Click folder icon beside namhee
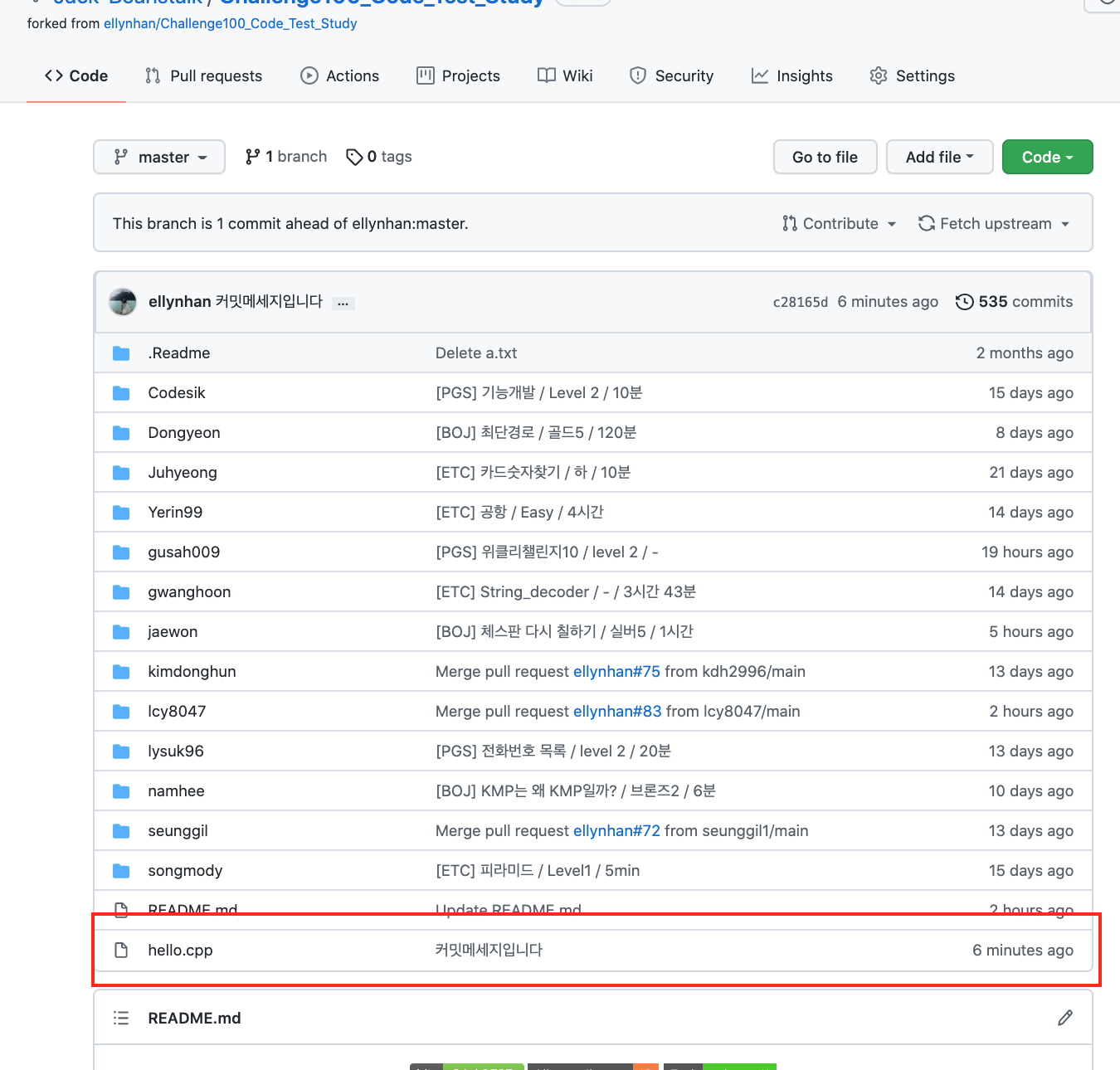 (x=121, y=790)
